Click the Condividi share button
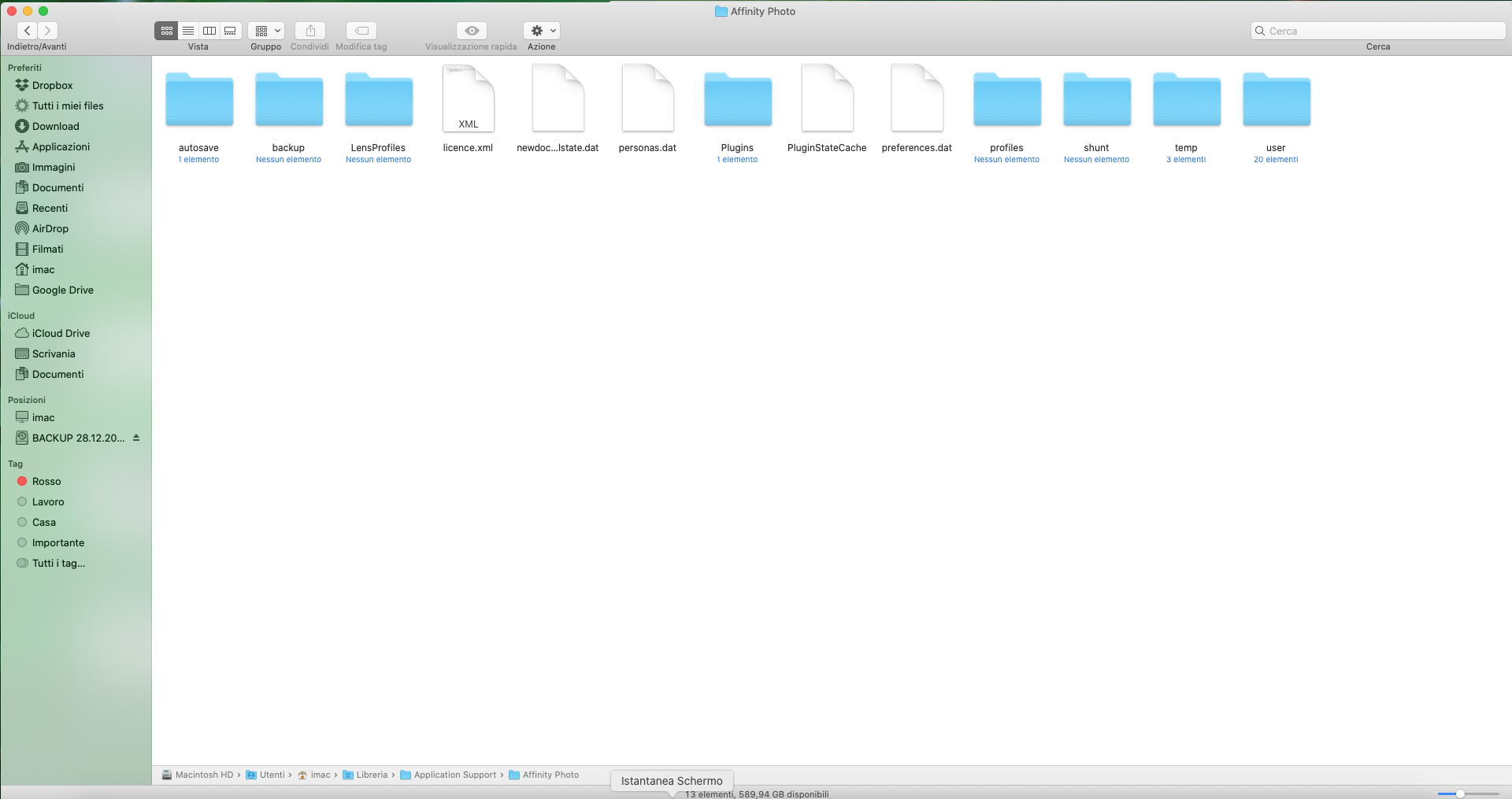The image size is (1512, 799). pos(310,31)
